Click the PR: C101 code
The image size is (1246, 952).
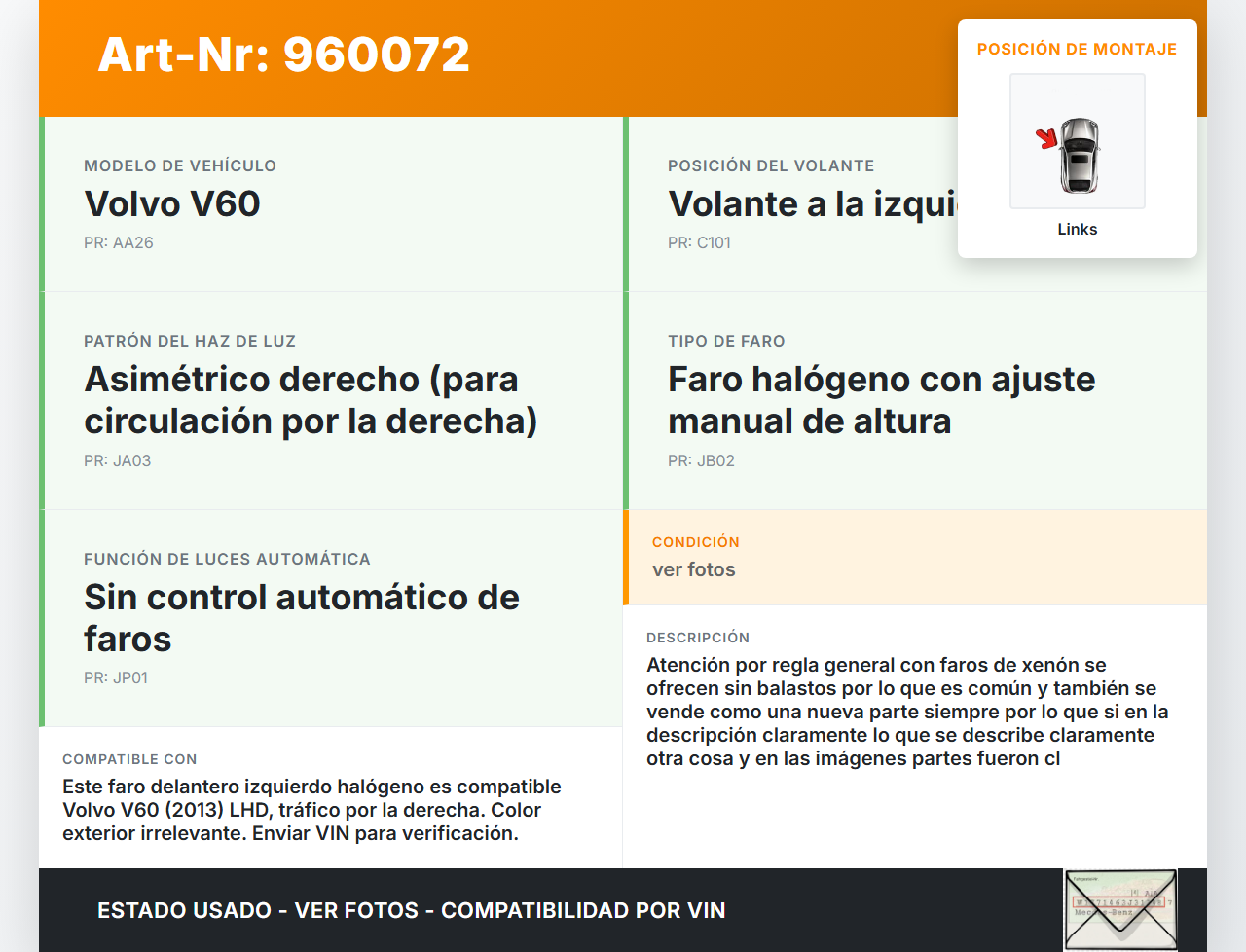[699, 242]
